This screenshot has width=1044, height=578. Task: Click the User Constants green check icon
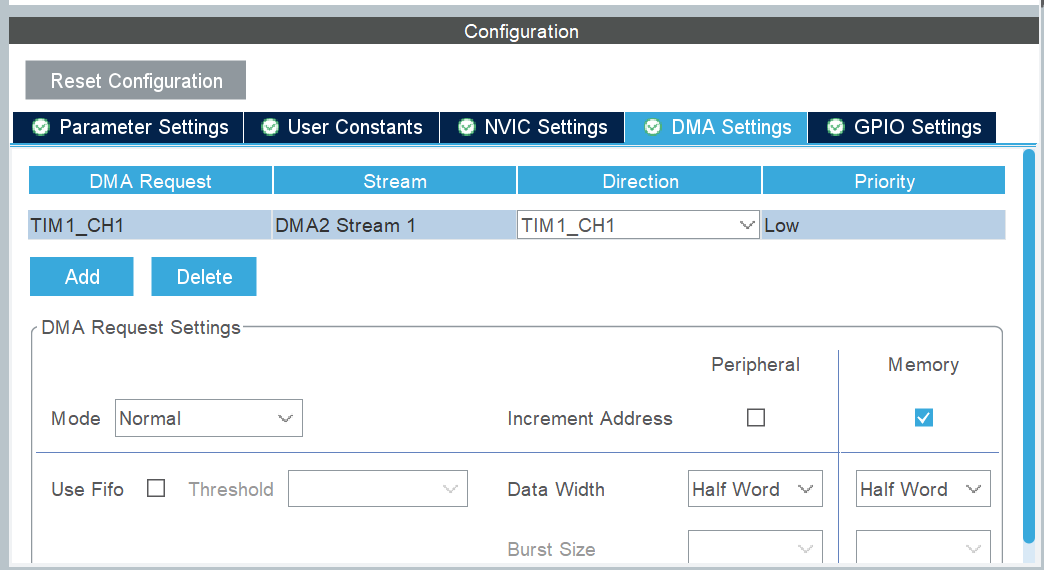coord(269,128)
